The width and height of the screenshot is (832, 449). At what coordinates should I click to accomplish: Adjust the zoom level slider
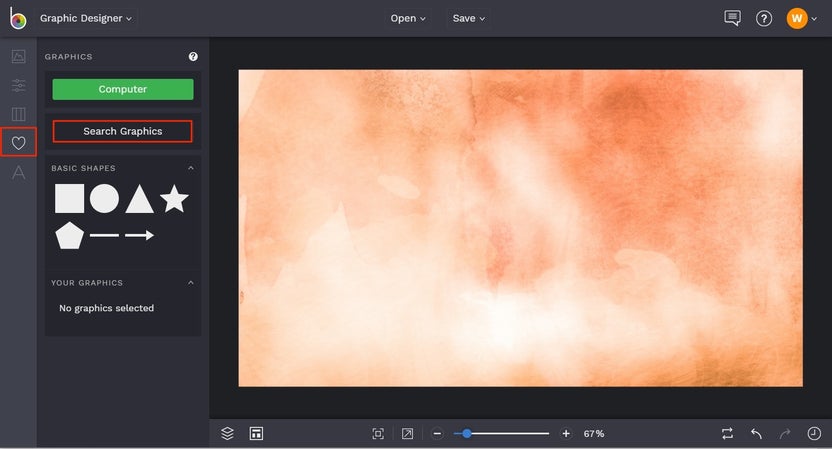[x=501, y=434]
